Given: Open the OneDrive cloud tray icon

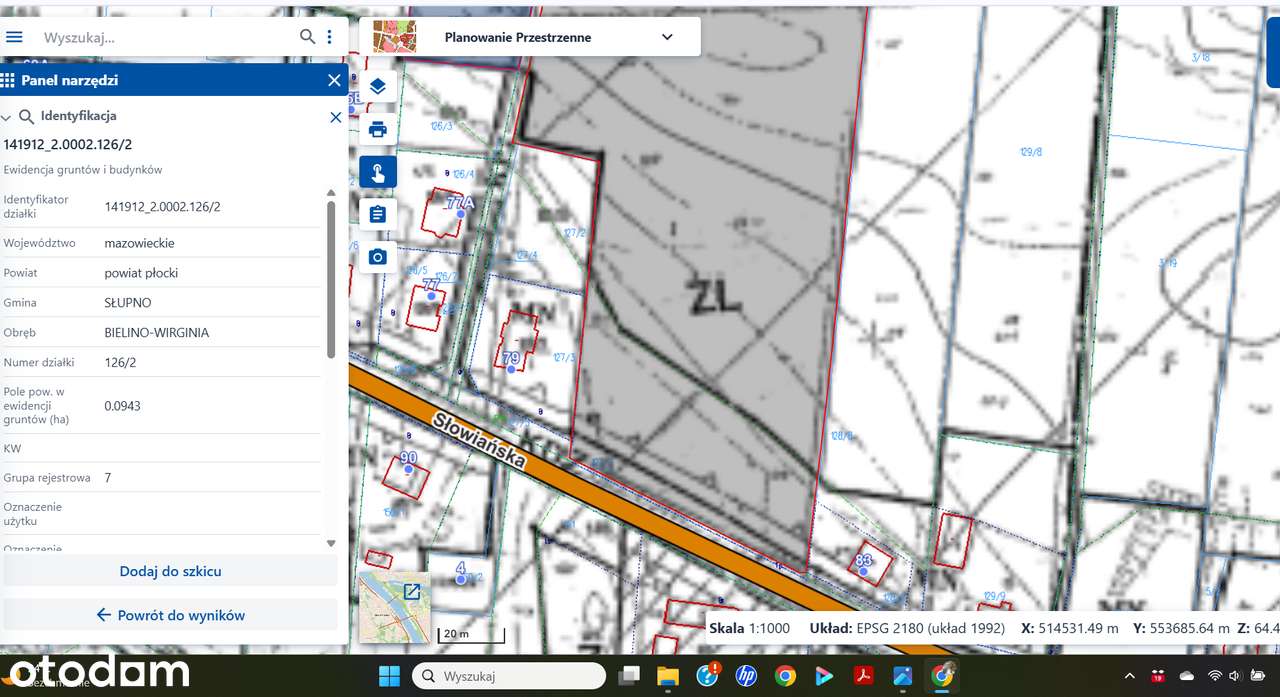Looking at the screenshot, I should coord(1187,676).
